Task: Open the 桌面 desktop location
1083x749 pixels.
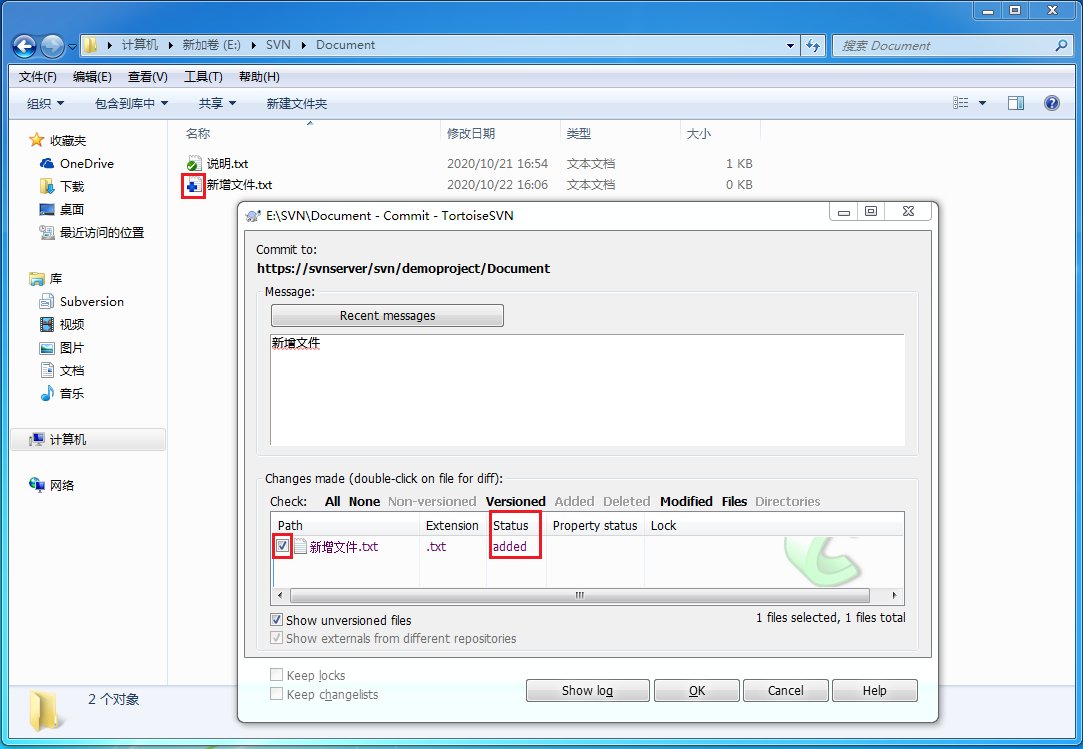Action: tap(62, 209)
